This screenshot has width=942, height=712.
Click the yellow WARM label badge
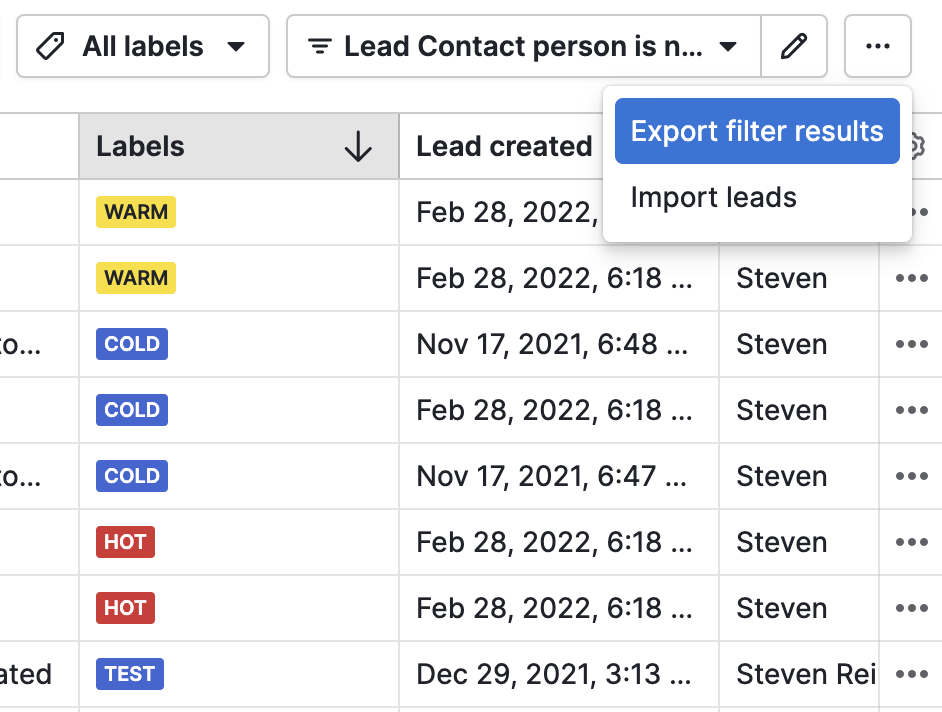(135, 212)
